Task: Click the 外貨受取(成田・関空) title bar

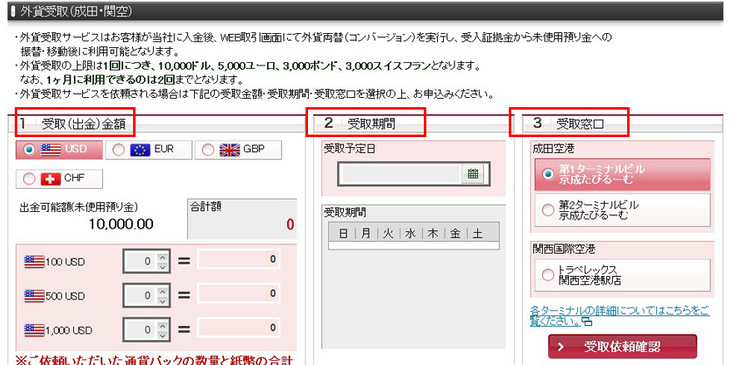Action: 365,12
